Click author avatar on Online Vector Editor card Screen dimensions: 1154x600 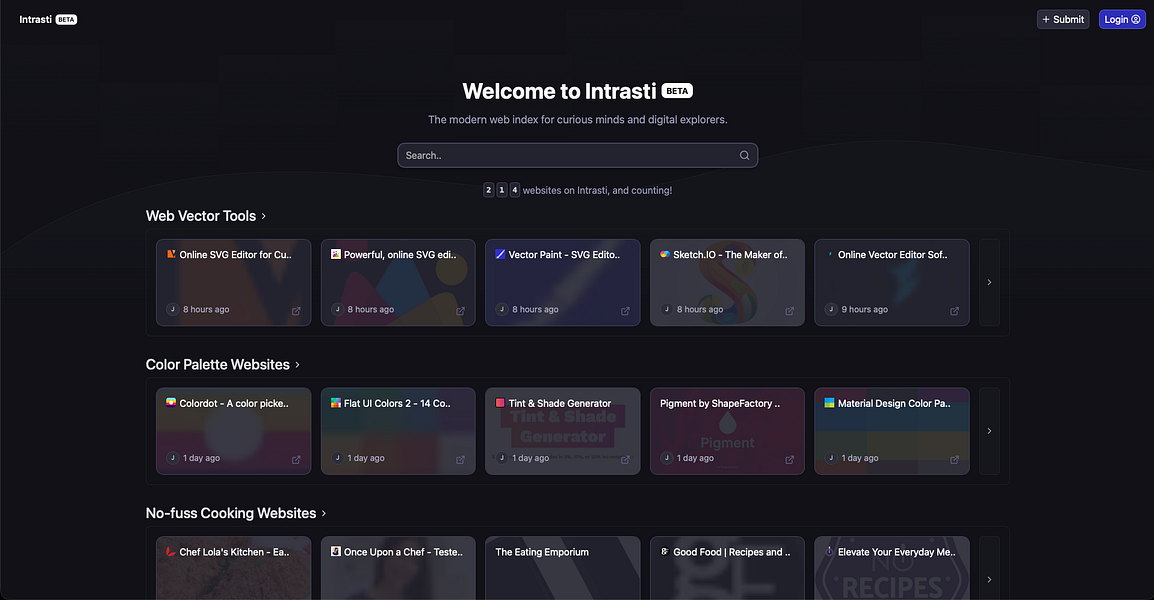pyautogui.click(x=831, y=309)
